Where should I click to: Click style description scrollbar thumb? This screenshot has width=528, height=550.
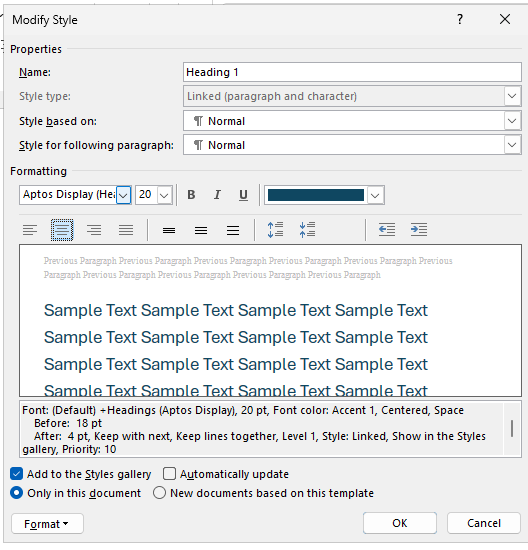512,428
